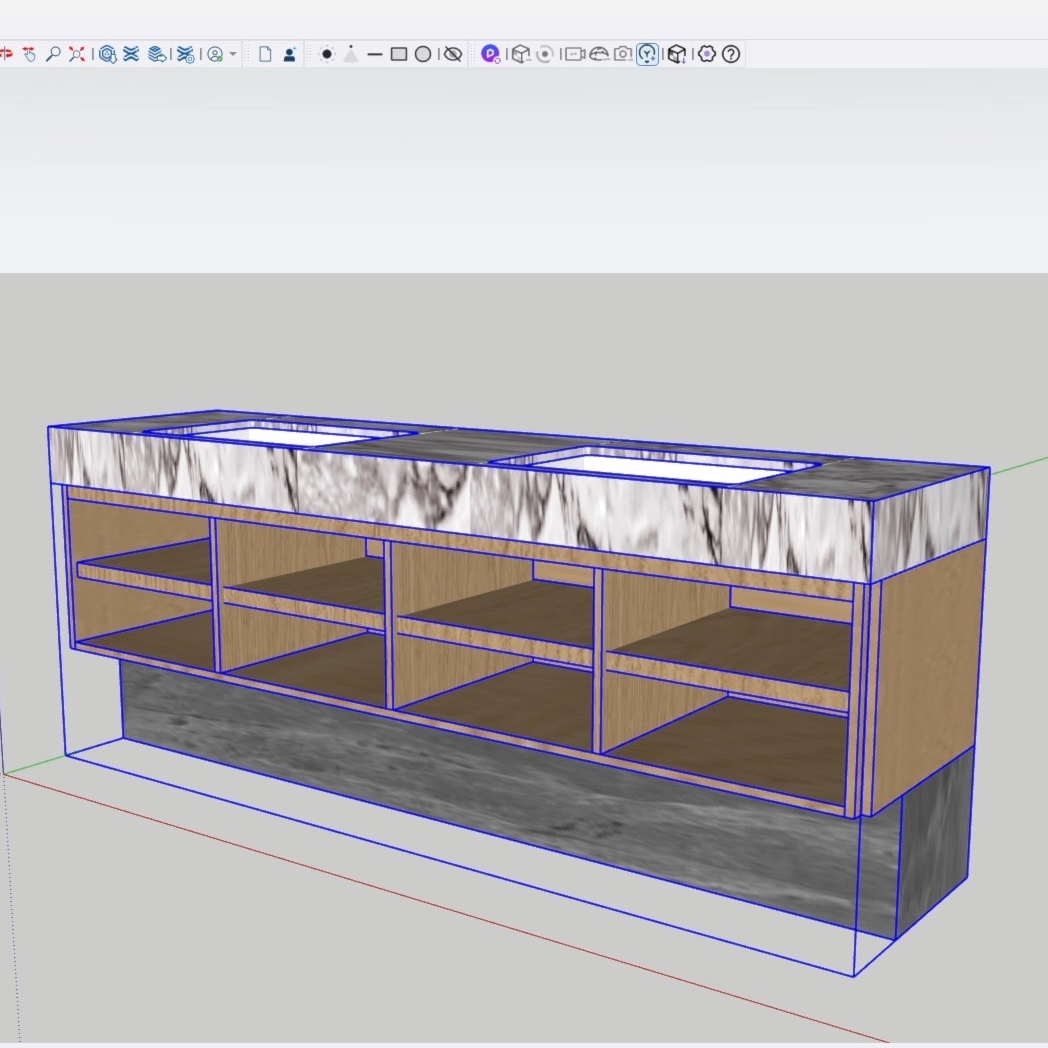The width and height of the screenshot is (1048, 1048).
Task: Toggle the highlighted lightbulb button
Action: (x=648, y=54)
